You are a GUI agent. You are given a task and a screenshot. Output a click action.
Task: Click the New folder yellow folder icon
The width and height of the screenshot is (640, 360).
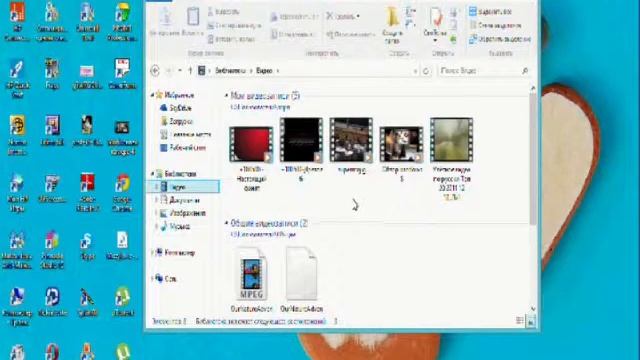393,17
